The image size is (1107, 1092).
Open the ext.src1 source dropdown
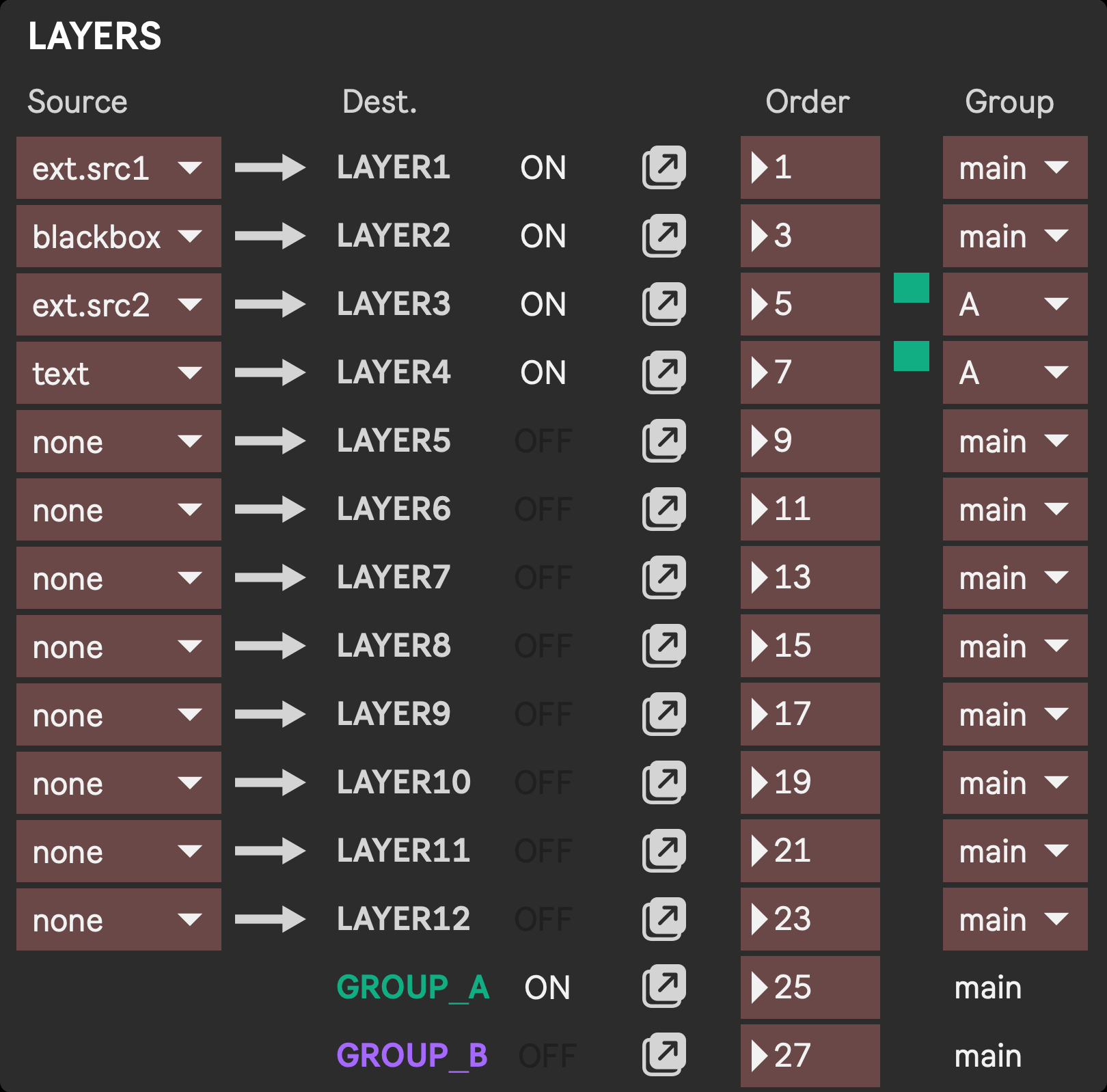pos(119,168)
